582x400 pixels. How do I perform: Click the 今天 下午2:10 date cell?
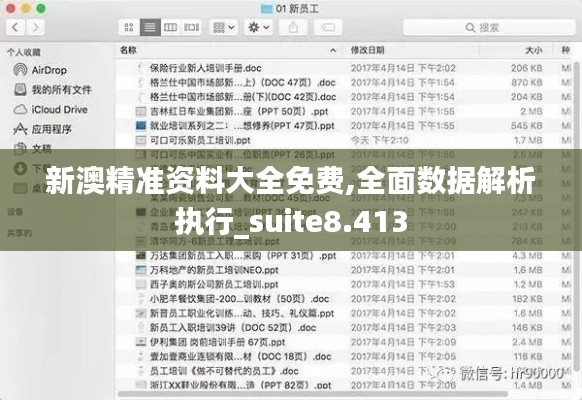pos(380,140)
